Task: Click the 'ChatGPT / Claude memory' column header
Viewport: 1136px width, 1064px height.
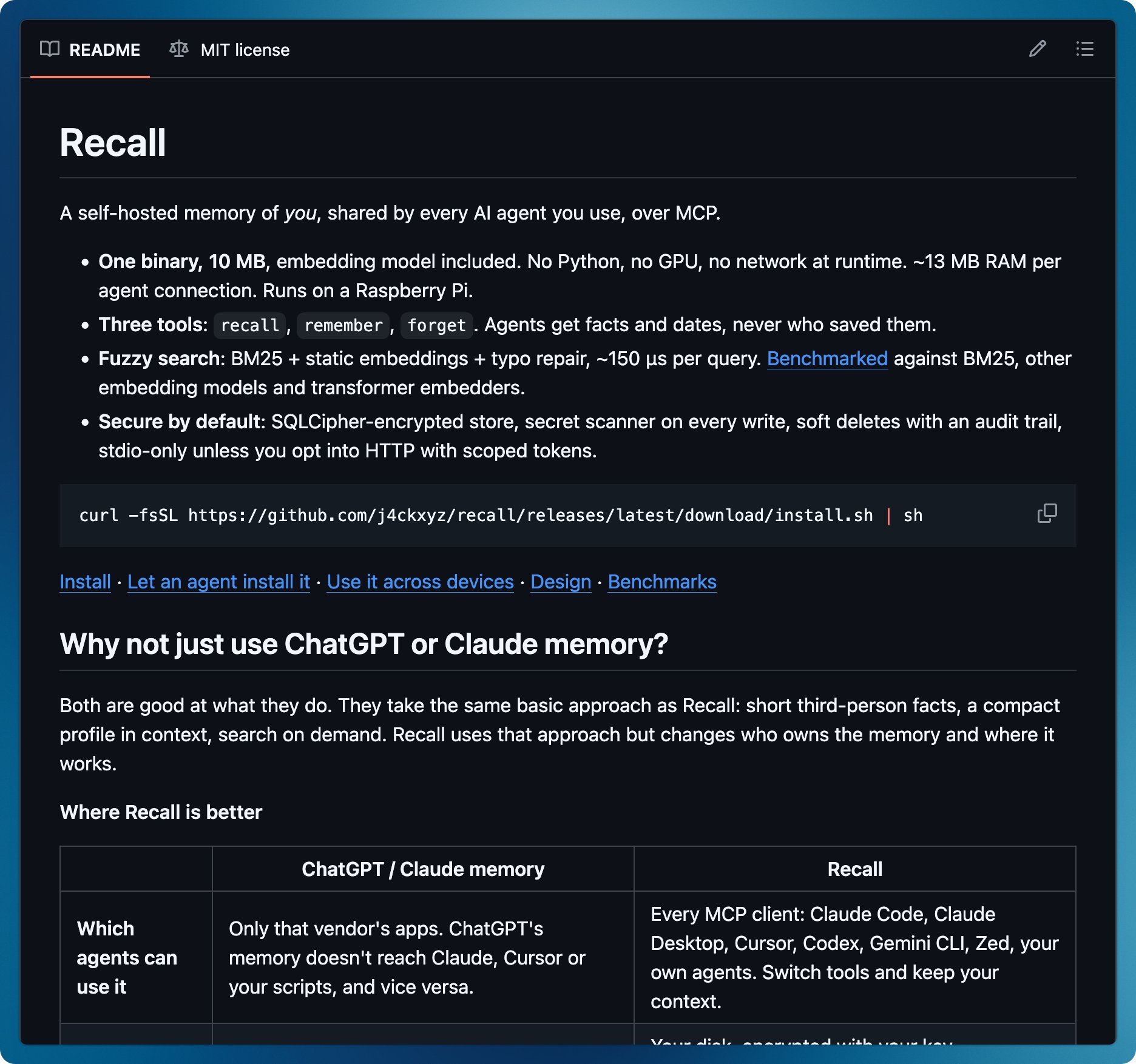Action: pos(423,869)
